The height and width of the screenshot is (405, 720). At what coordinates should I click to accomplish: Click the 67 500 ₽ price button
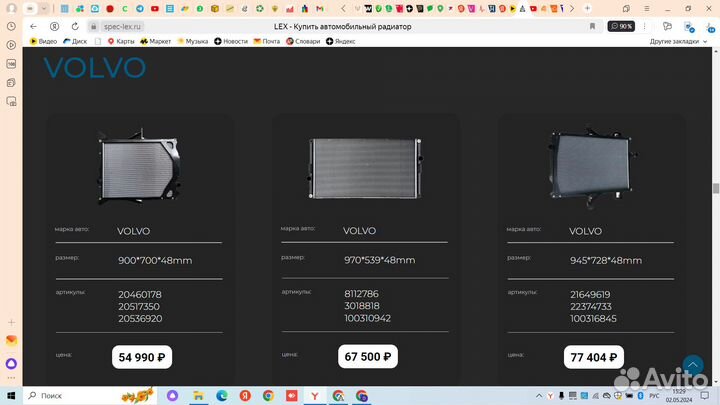click(x=368, y=357)
